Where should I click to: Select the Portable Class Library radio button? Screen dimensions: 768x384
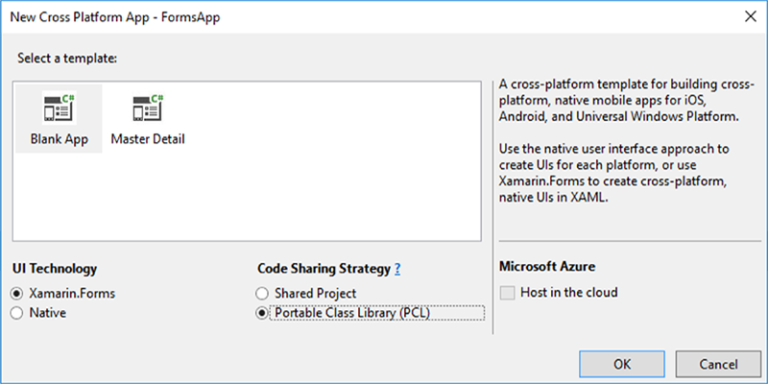[263, 313]
